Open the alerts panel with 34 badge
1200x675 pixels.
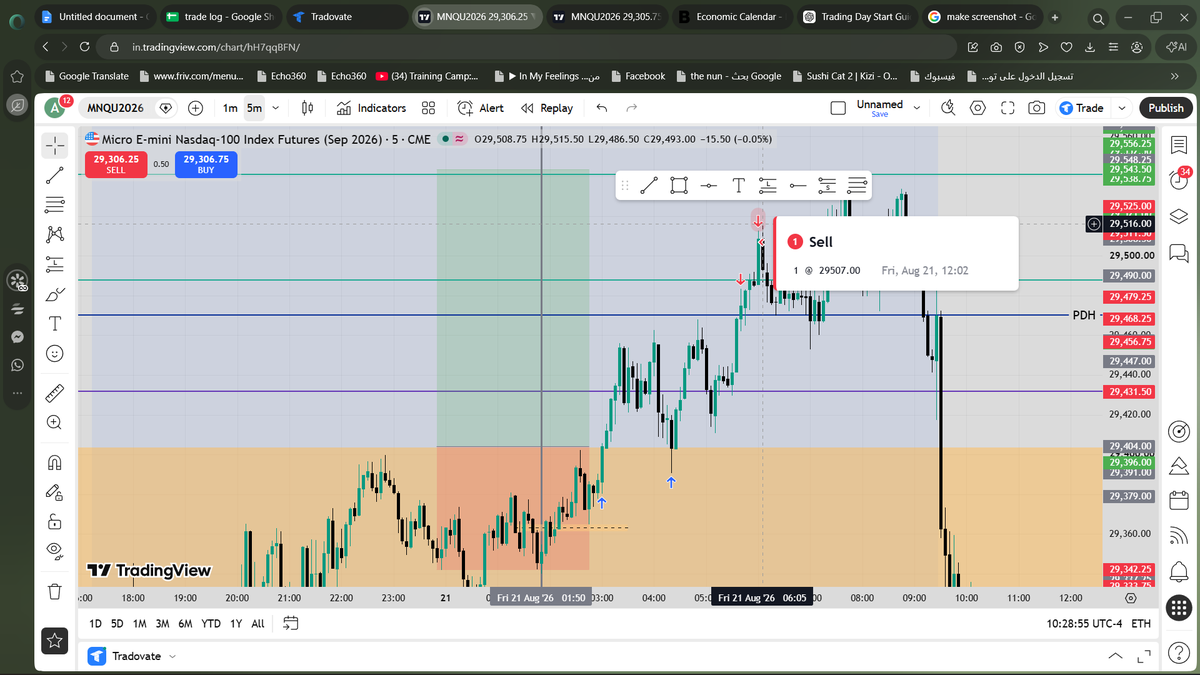point(1179,181)
